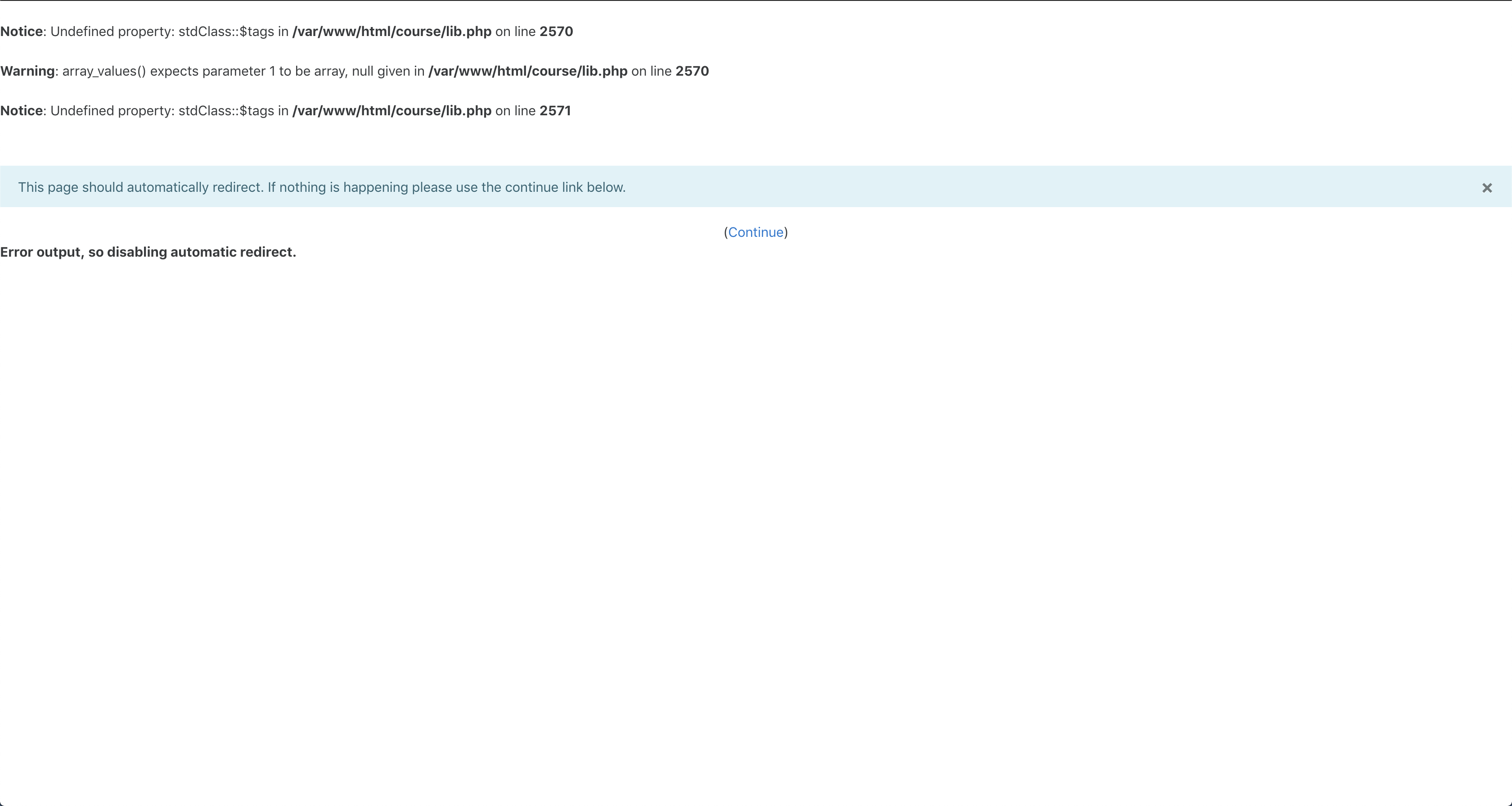
Task: Click the undefined property notice on line 2571
Action: pyautogui.click(x=285, y=111)
